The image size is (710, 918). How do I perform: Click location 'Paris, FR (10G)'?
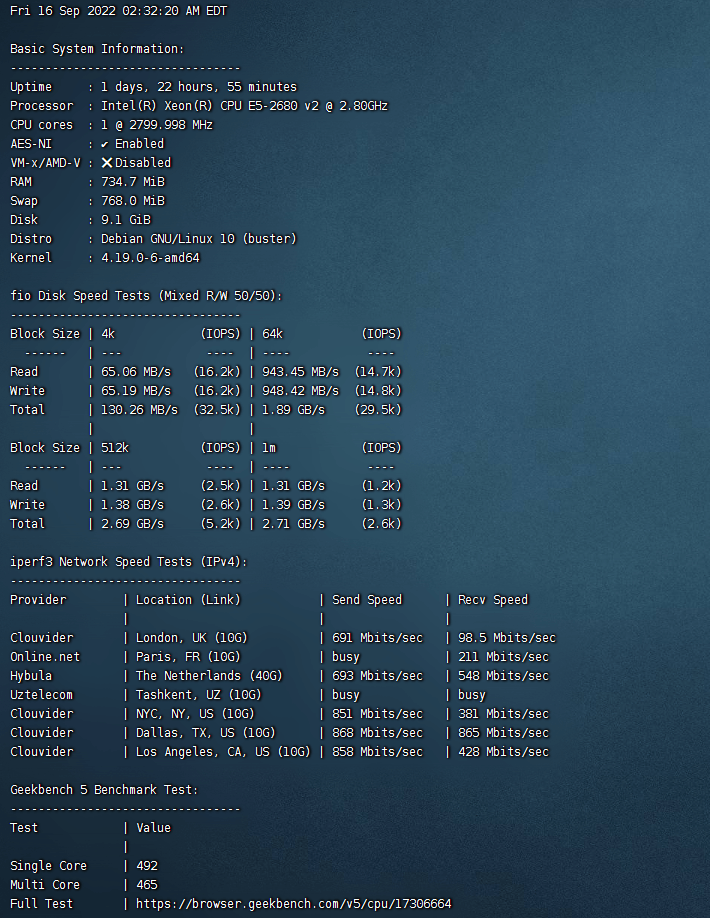[x=188, y=657]
